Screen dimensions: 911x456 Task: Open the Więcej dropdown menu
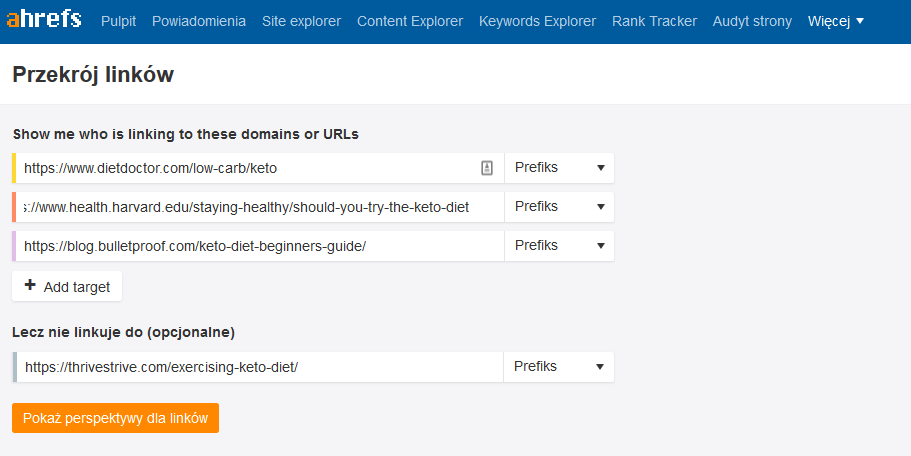point(836,21)
